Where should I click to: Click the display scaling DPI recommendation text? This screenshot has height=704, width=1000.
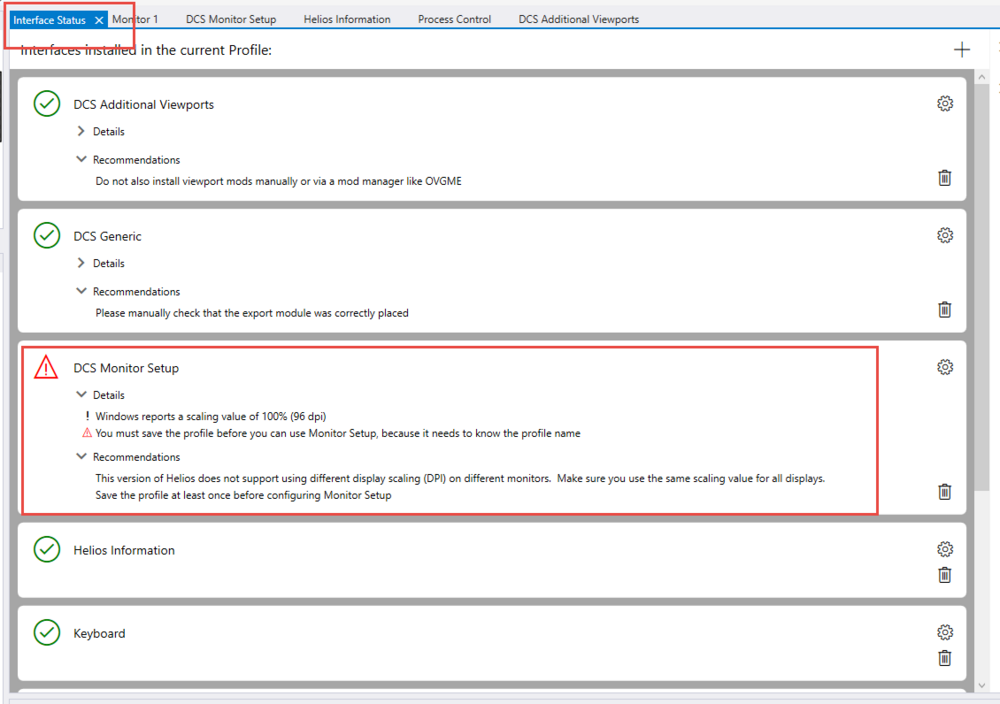[460, 478]
